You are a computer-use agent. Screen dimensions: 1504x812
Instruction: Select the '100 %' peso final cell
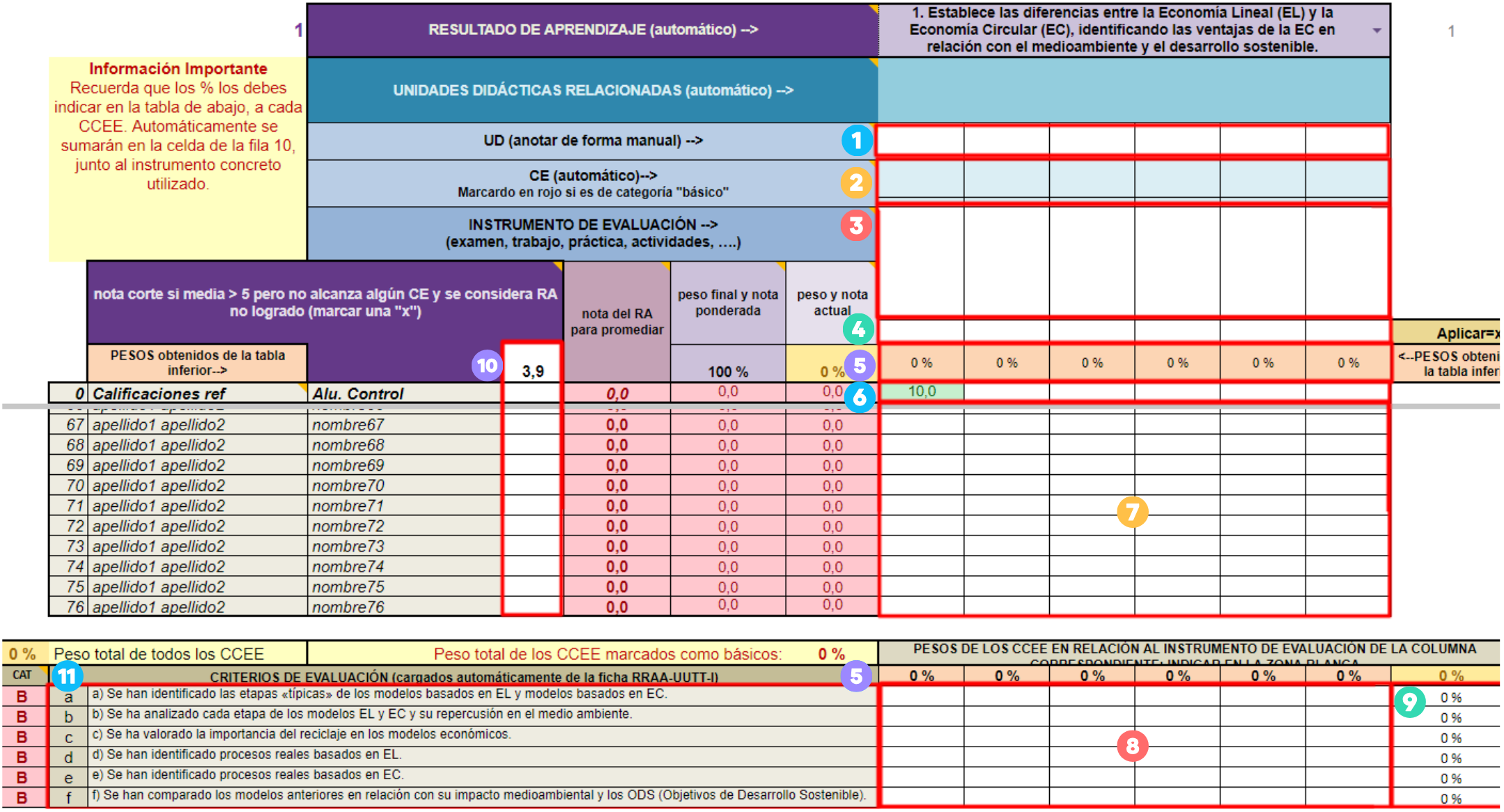tap(728, 364)
